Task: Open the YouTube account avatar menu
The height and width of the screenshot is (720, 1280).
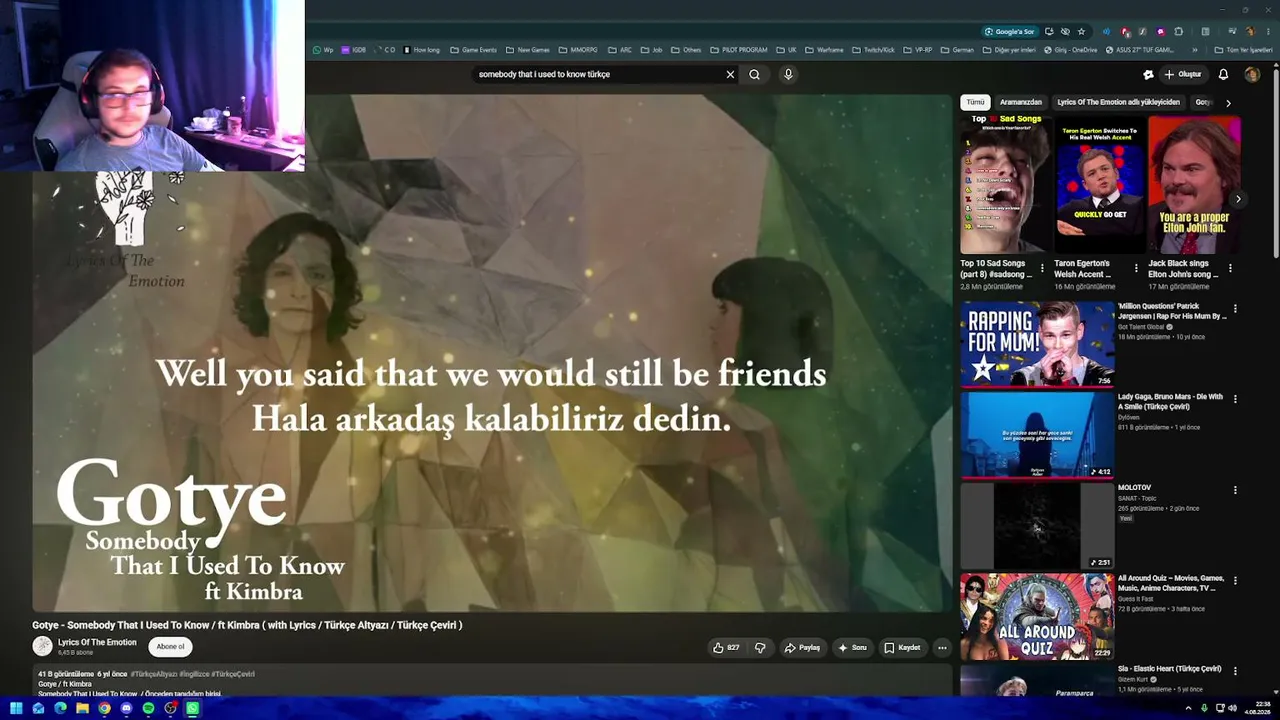Action: click(x=1252, y=74)
